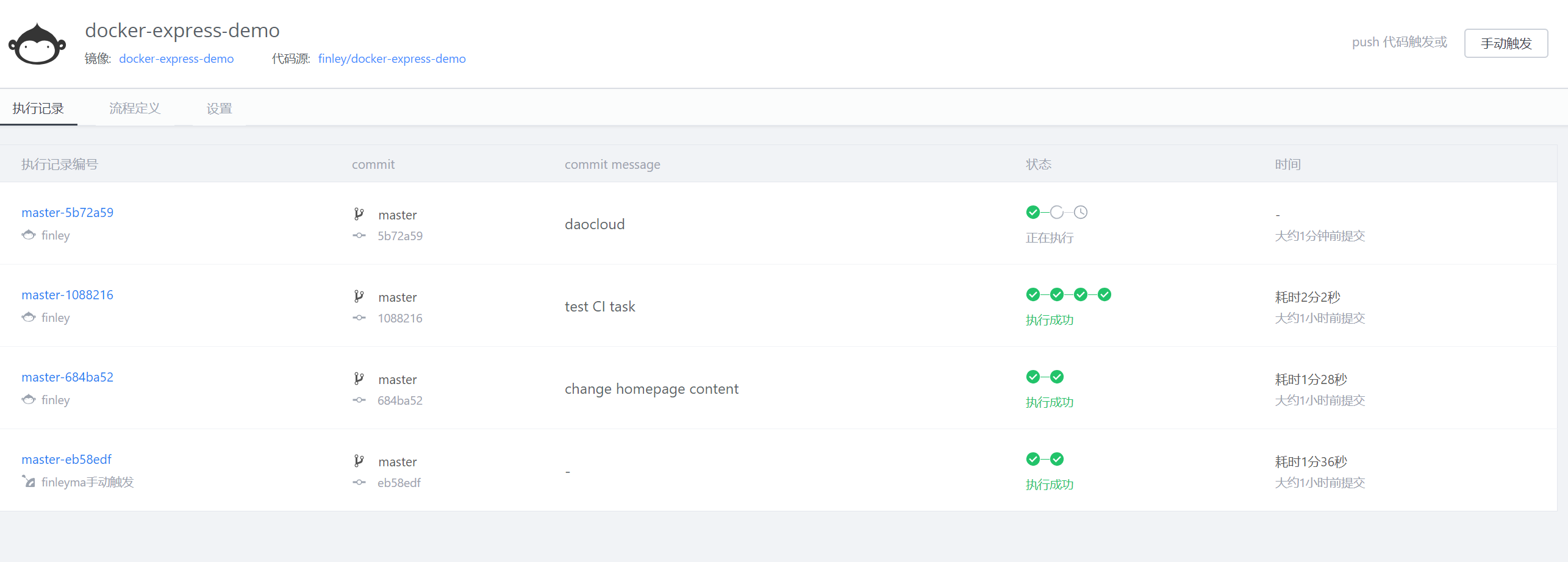
Task: Click the branch icon in master-684ba52 row
Action: pos(359,379)
